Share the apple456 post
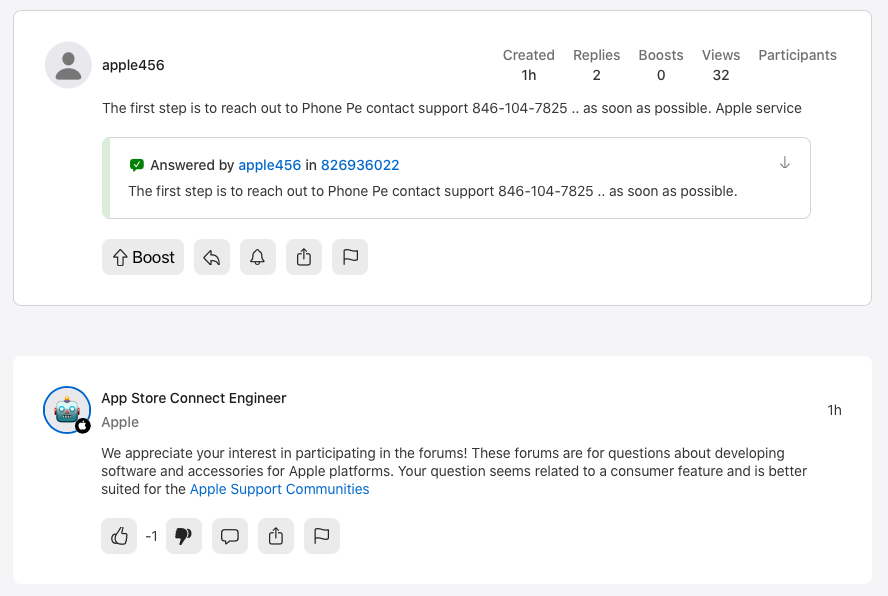The width and height of the screenshot is (888, 596). (x=304, y=257)
